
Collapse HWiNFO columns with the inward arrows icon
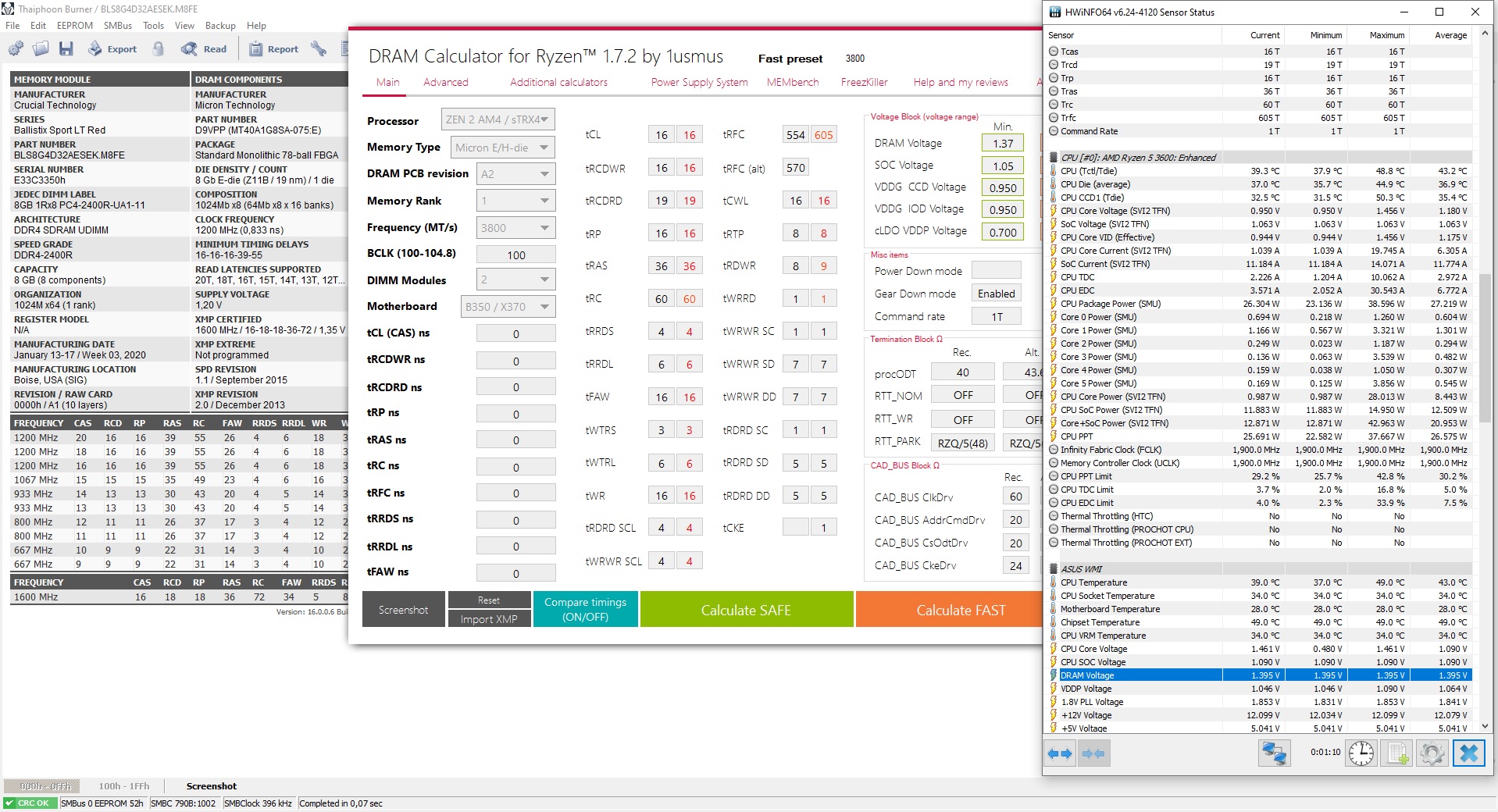tap(1093, 753)
